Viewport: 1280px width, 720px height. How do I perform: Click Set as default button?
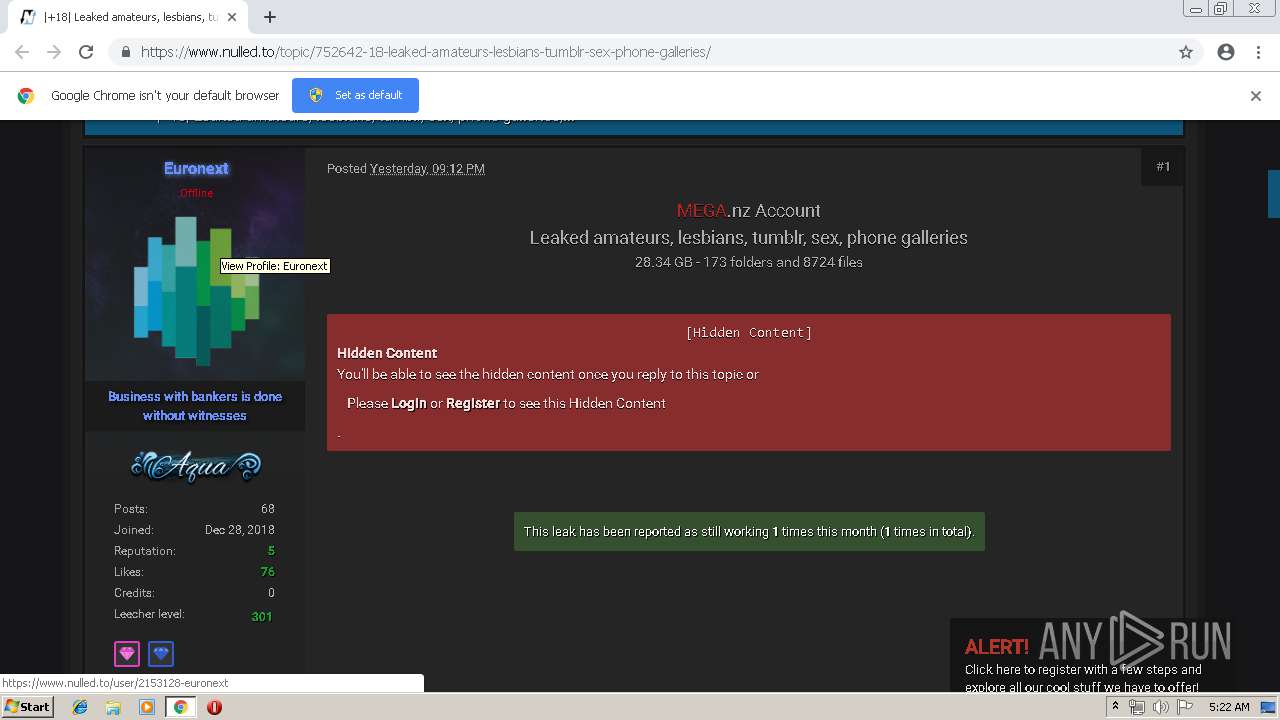coord(355,95)
